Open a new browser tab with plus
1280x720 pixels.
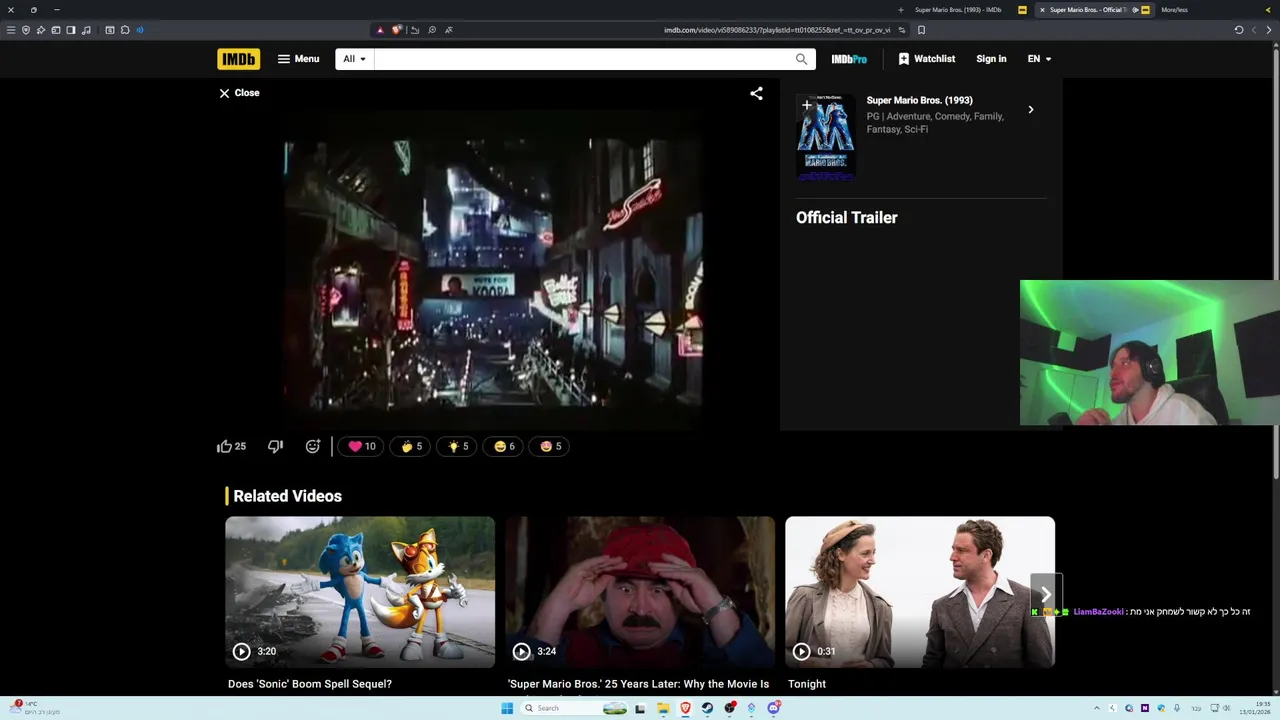click(x=901, y=10)
